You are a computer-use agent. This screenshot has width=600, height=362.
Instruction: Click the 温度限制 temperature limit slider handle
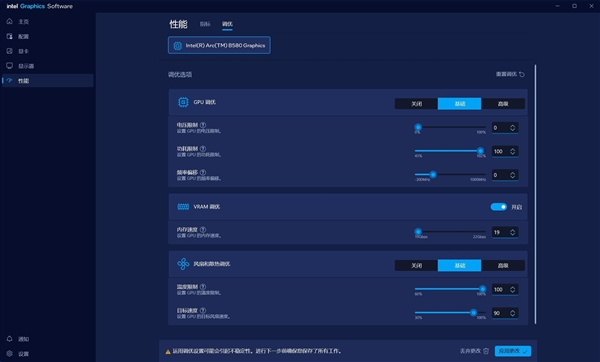(x=483, y=289)
